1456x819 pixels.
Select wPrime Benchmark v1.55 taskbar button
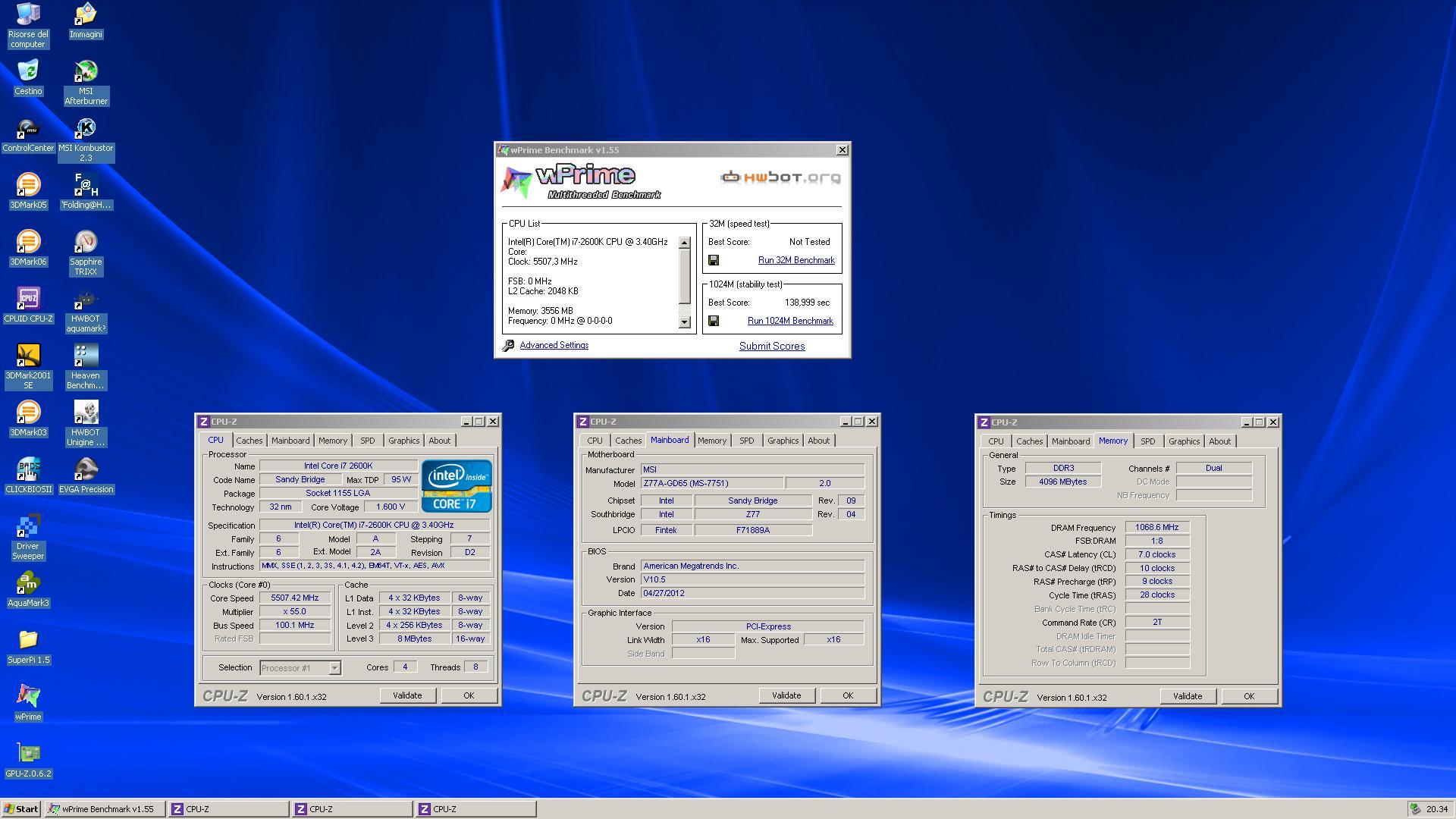click(105, 809)
